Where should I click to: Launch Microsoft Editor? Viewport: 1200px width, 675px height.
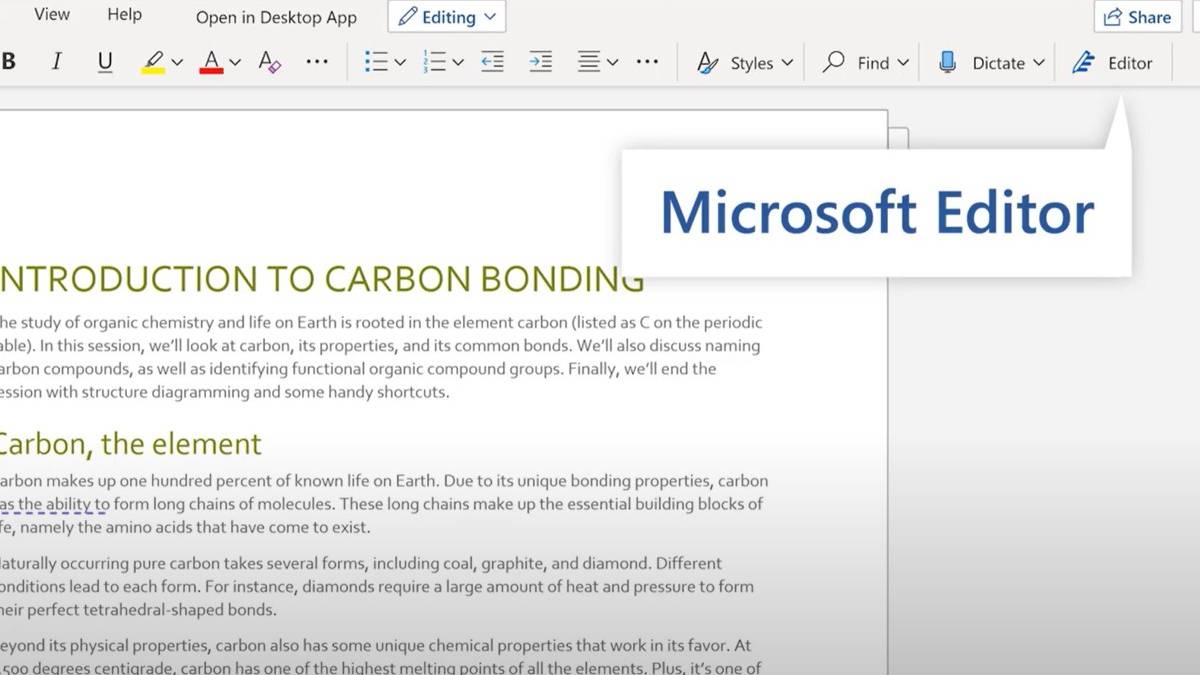pyautogui.click(x=1114, y=62)
